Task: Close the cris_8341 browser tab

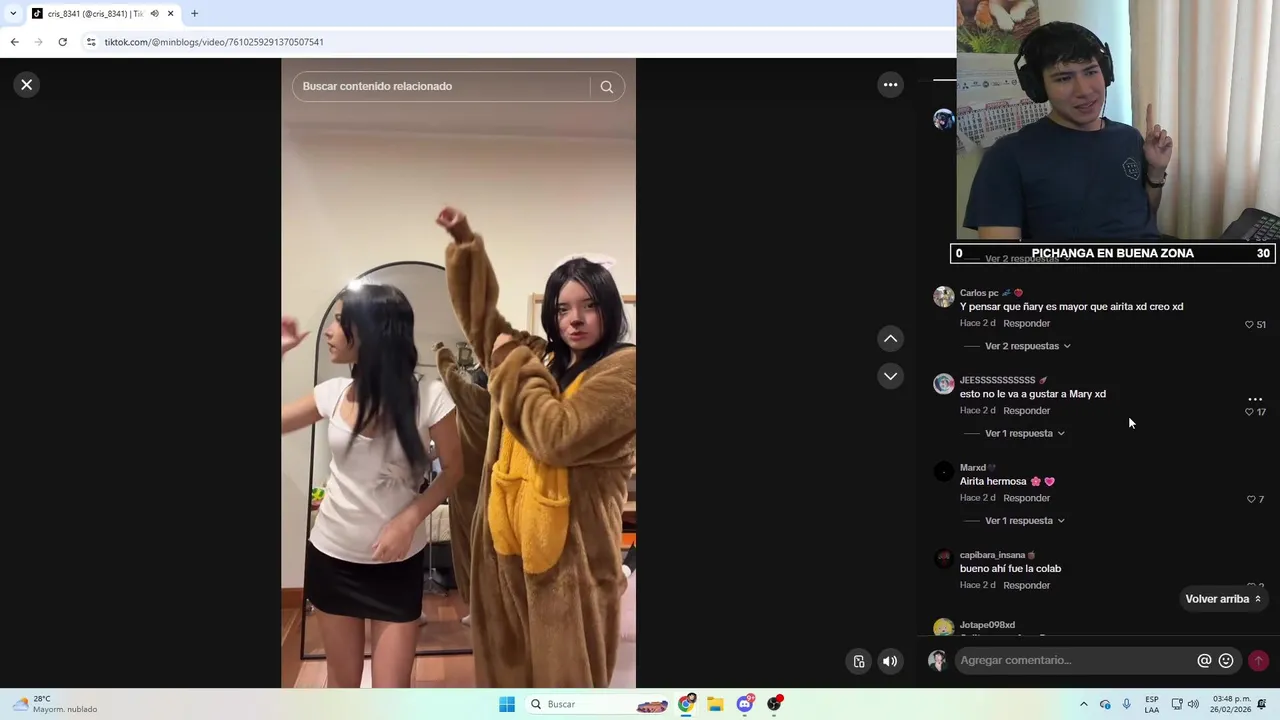Action: tap(171, 14)
